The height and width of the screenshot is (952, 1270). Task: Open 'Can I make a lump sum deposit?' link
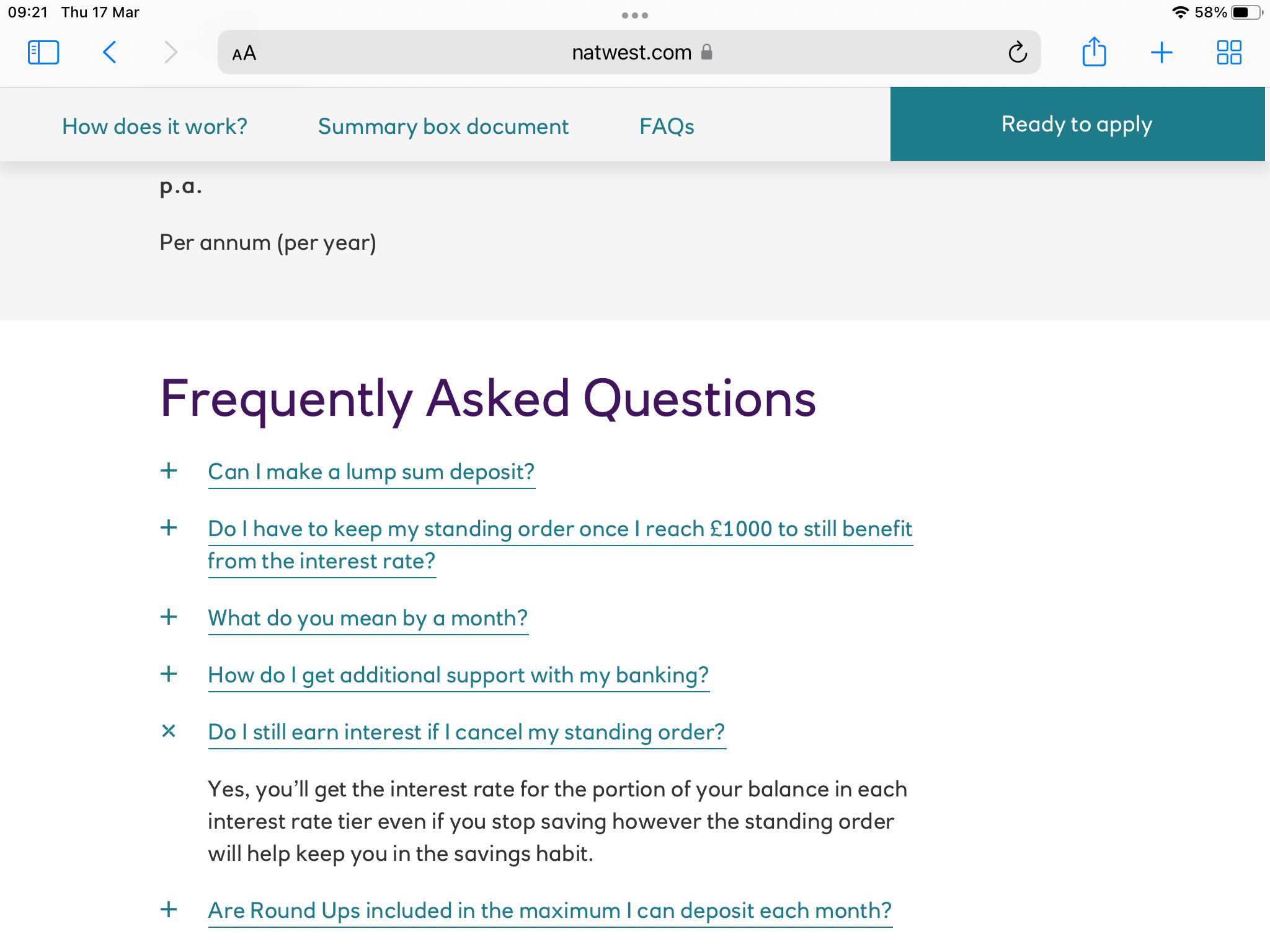tap(371, 472)
